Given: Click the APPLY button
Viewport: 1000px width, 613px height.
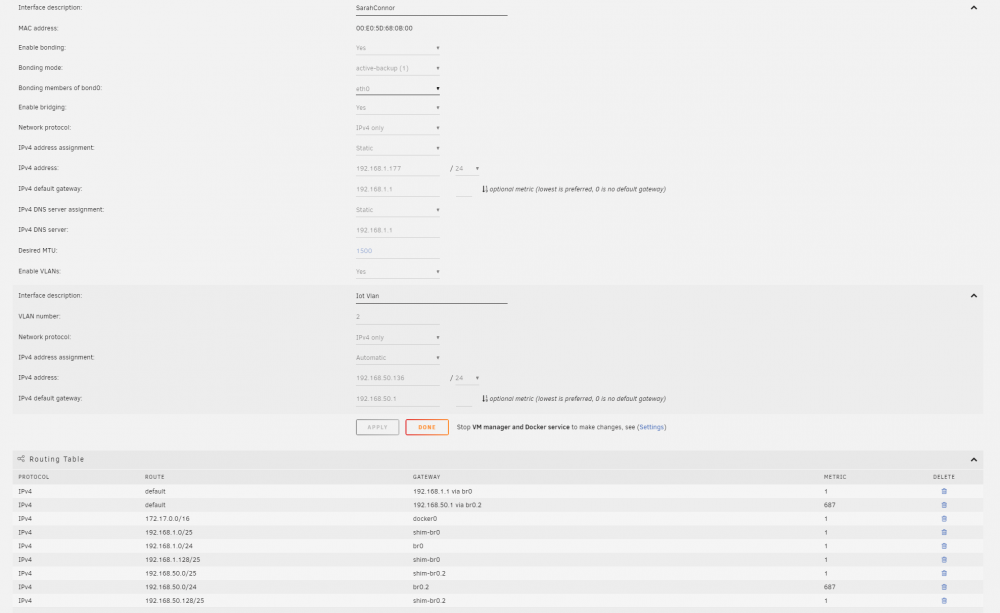Looking at the screenshot, I should [x=378, y=427].
